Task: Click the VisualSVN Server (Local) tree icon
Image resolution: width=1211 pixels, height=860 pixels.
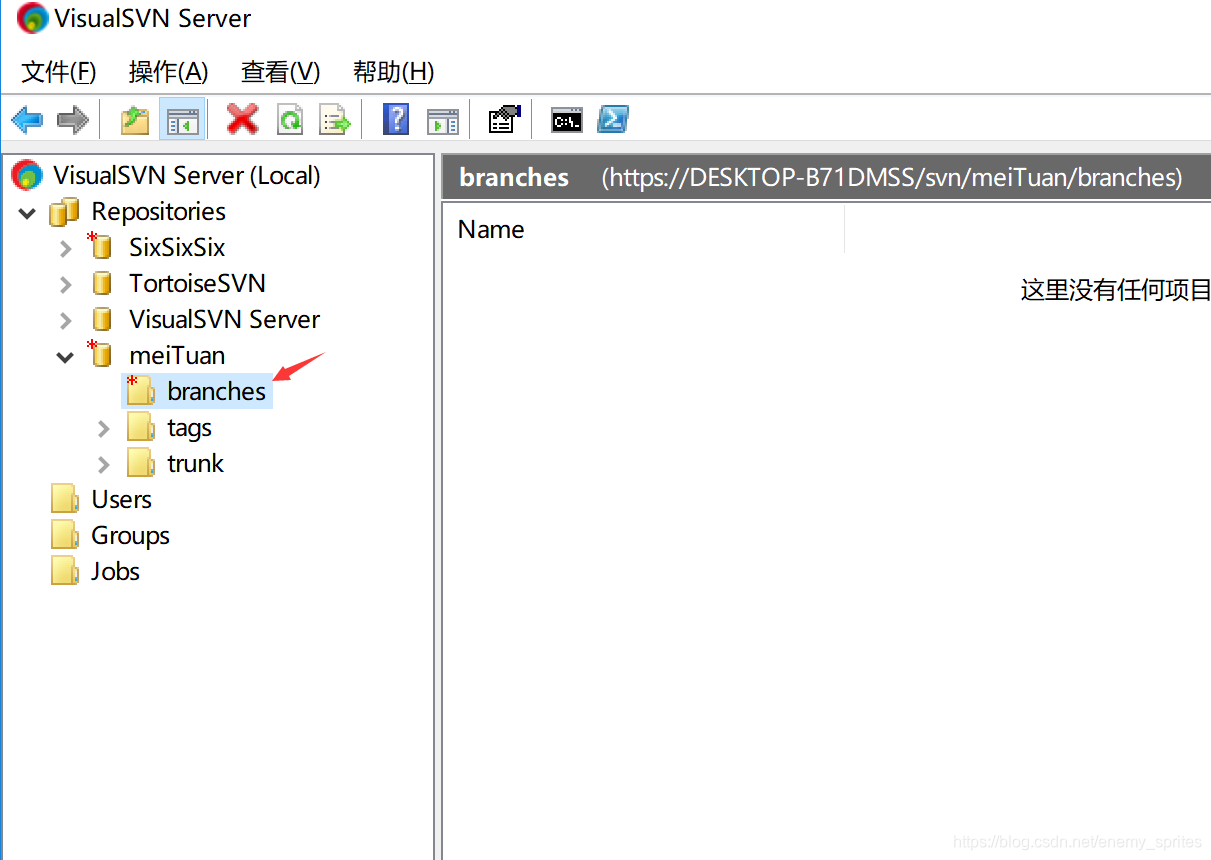Action: (28, 175)
